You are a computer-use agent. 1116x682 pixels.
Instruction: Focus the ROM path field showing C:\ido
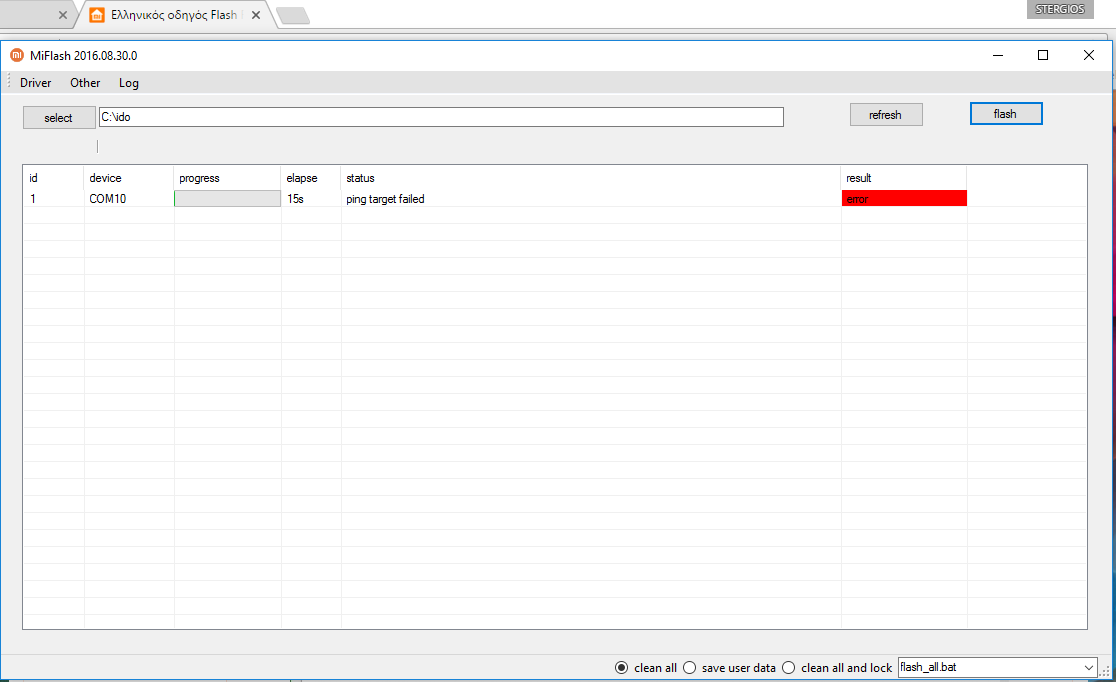coord(441,117)
